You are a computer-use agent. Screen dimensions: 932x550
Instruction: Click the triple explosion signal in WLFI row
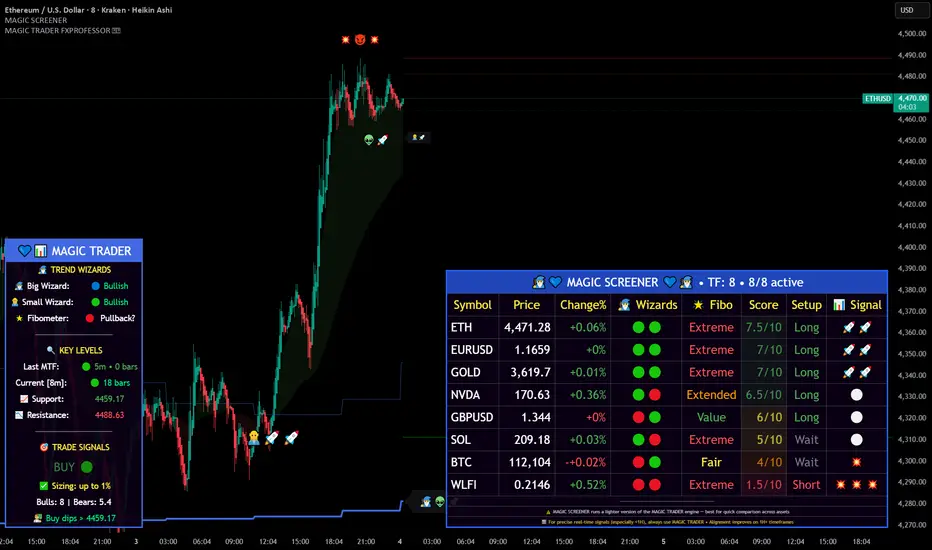point(857,485)
